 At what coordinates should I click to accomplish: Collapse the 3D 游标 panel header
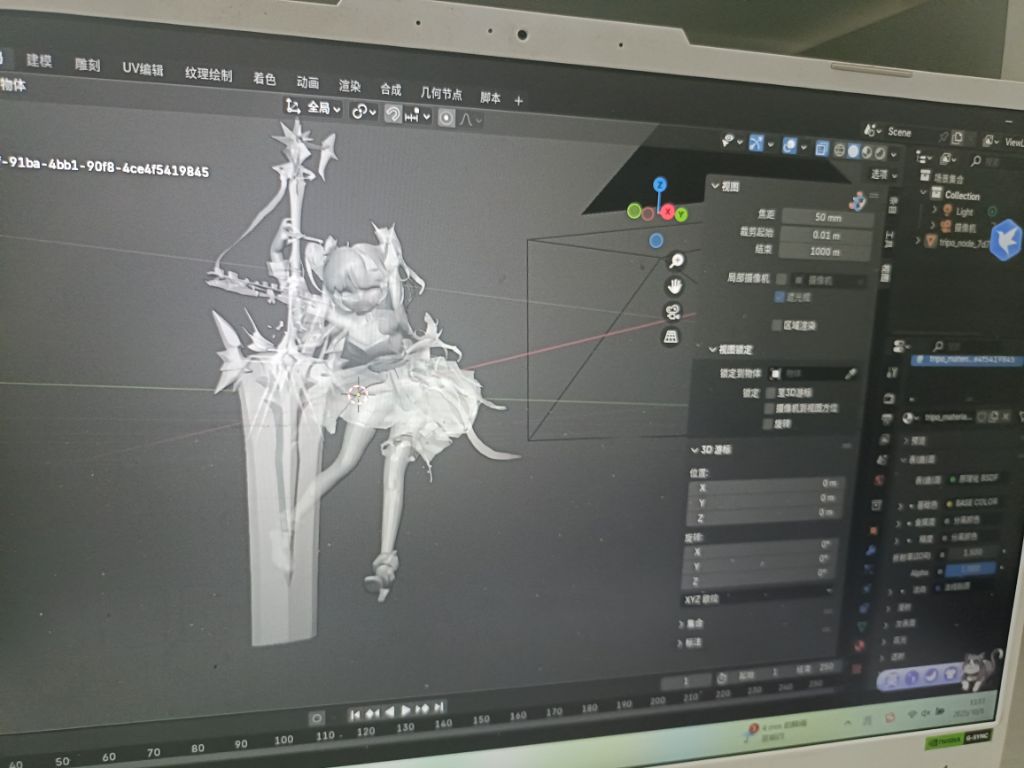(712, 450)
